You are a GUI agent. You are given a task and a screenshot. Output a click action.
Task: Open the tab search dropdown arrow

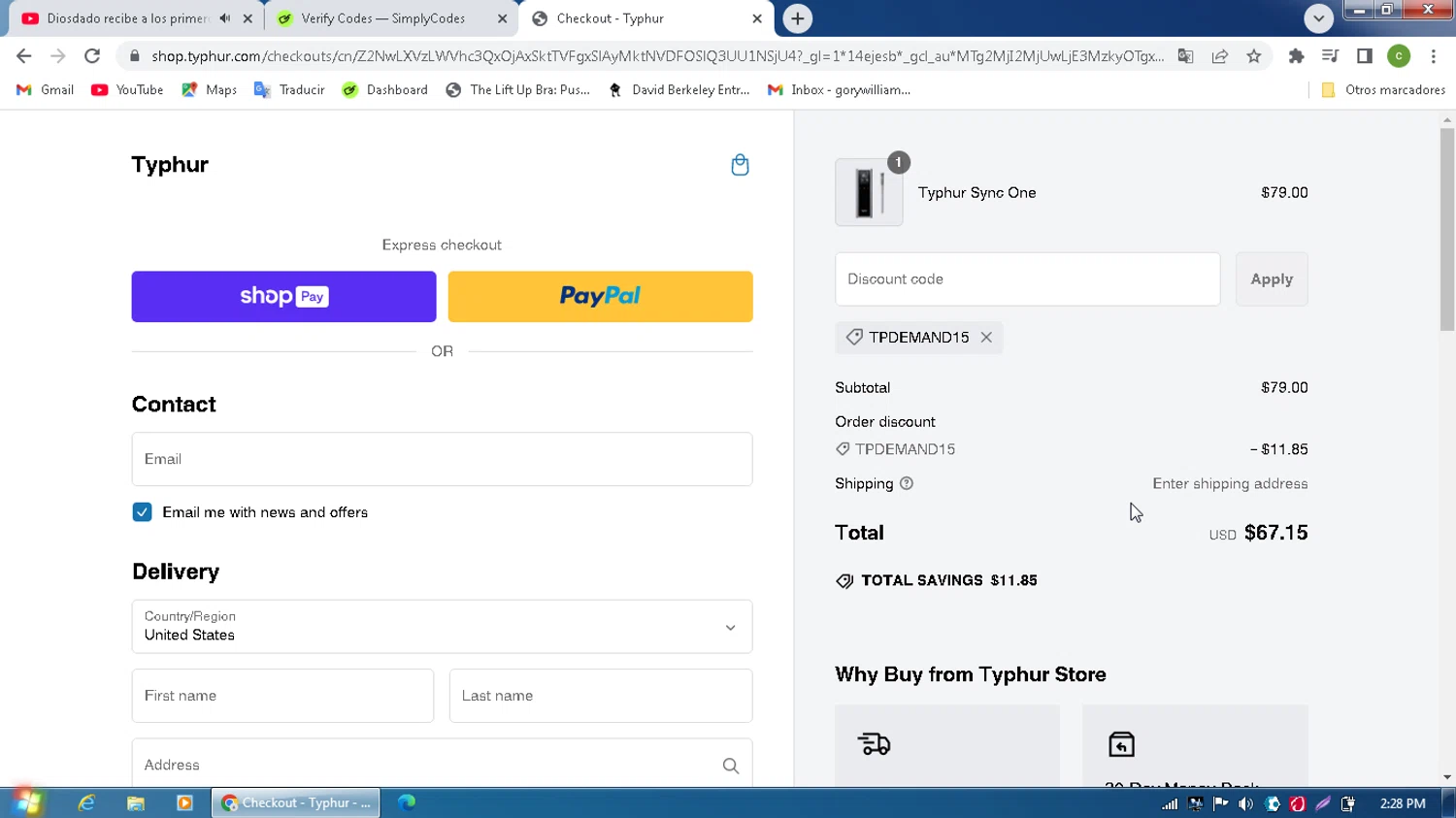click(x=1318, y=18)
